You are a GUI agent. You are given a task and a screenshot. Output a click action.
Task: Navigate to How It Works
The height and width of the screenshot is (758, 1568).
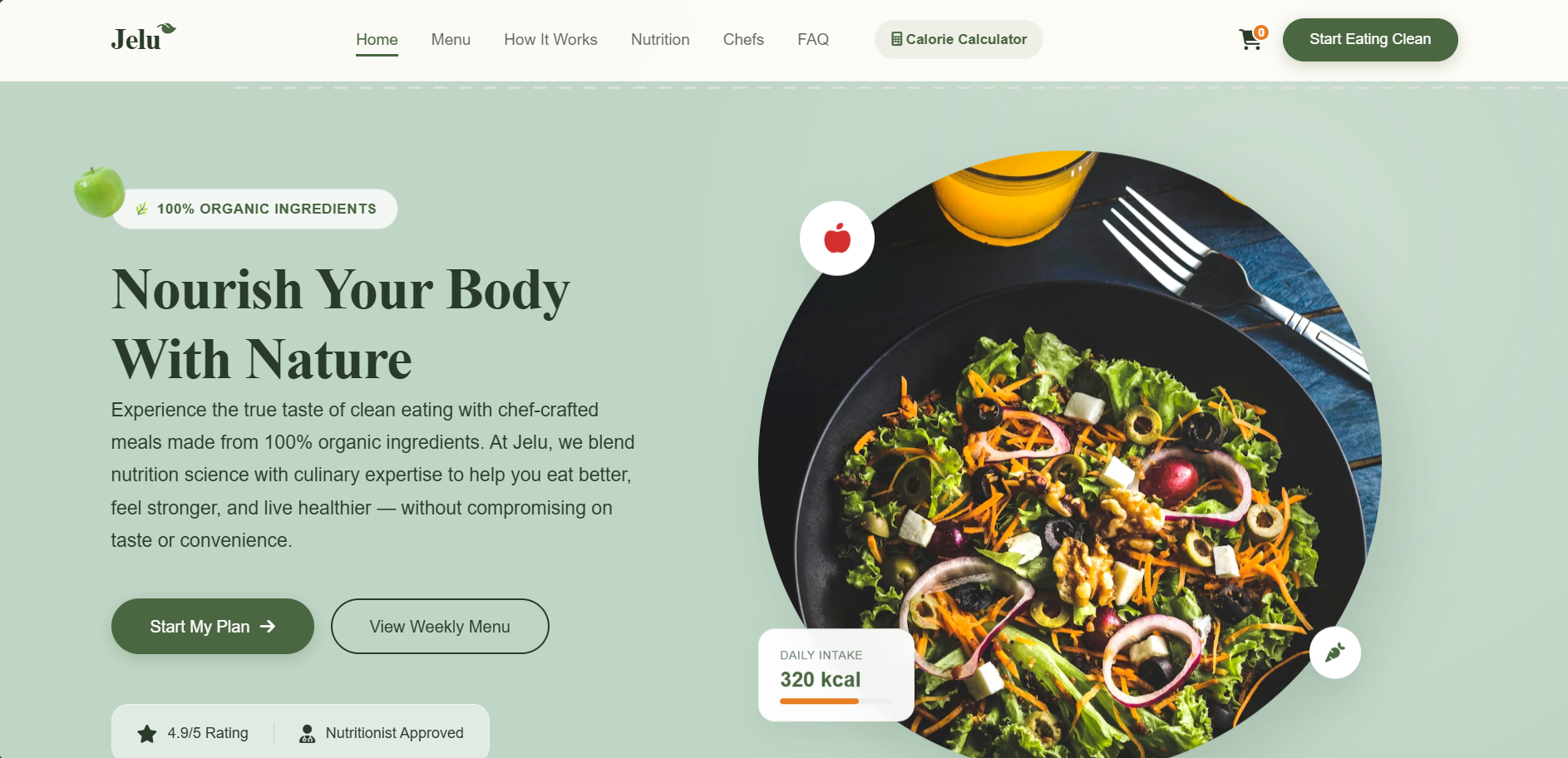(550, 39)
